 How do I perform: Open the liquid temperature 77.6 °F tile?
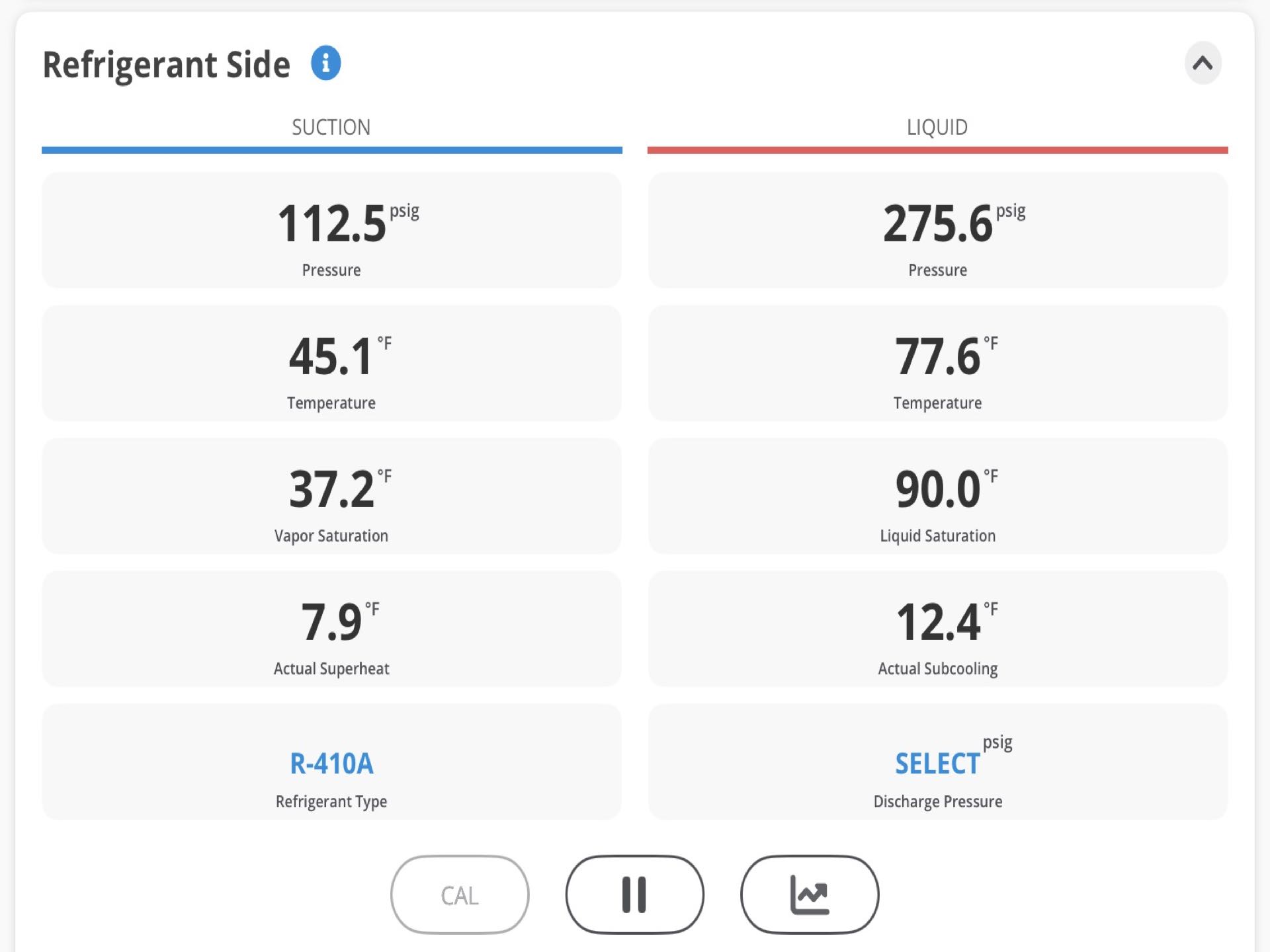(x=937, y=363)
